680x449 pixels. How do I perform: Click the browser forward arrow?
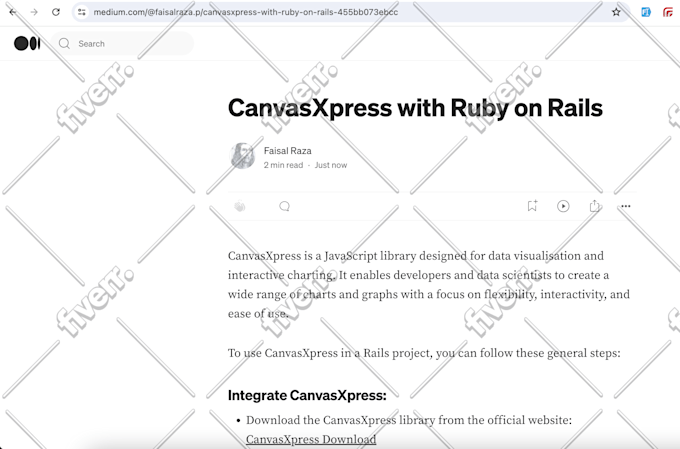pos(34,12)
